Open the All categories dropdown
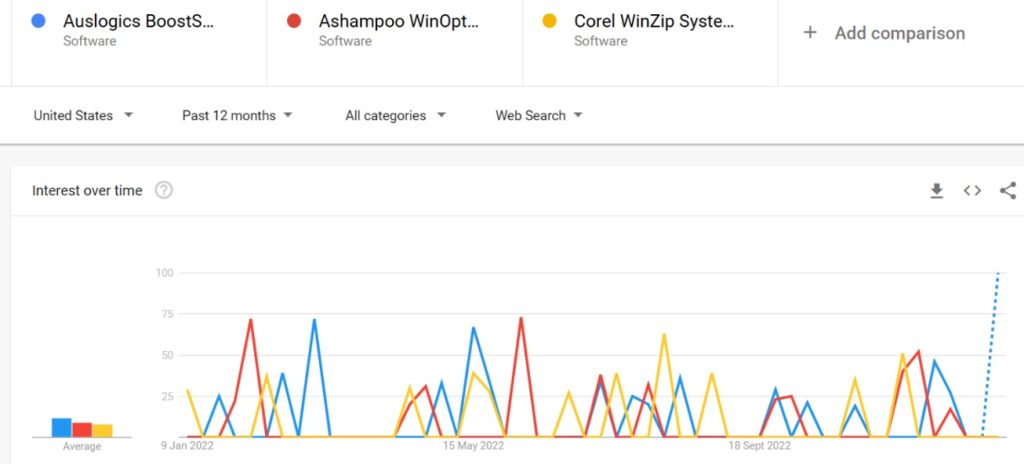 tap(395, 115)
